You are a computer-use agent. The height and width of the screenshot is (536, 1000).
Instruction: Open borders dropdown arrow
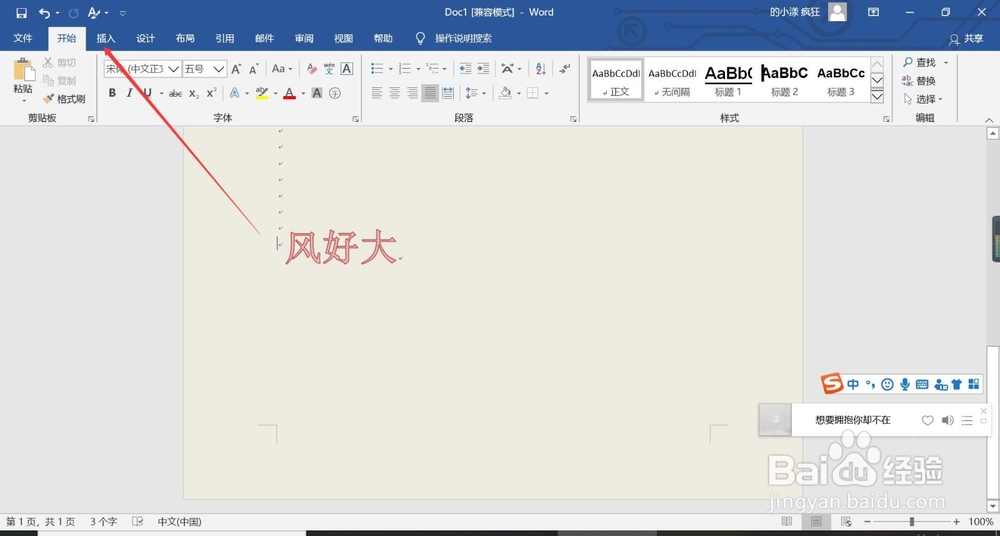(x=547, y=93)
